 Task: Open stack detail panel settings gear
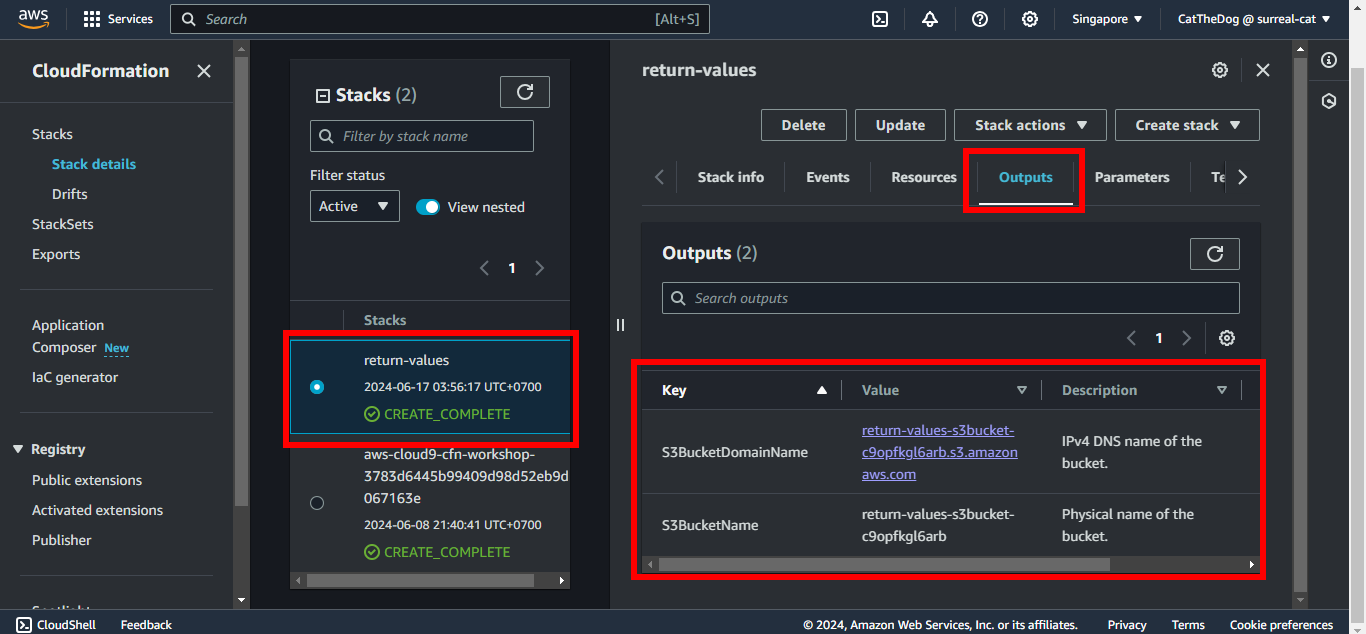[x=1219, y=70]
